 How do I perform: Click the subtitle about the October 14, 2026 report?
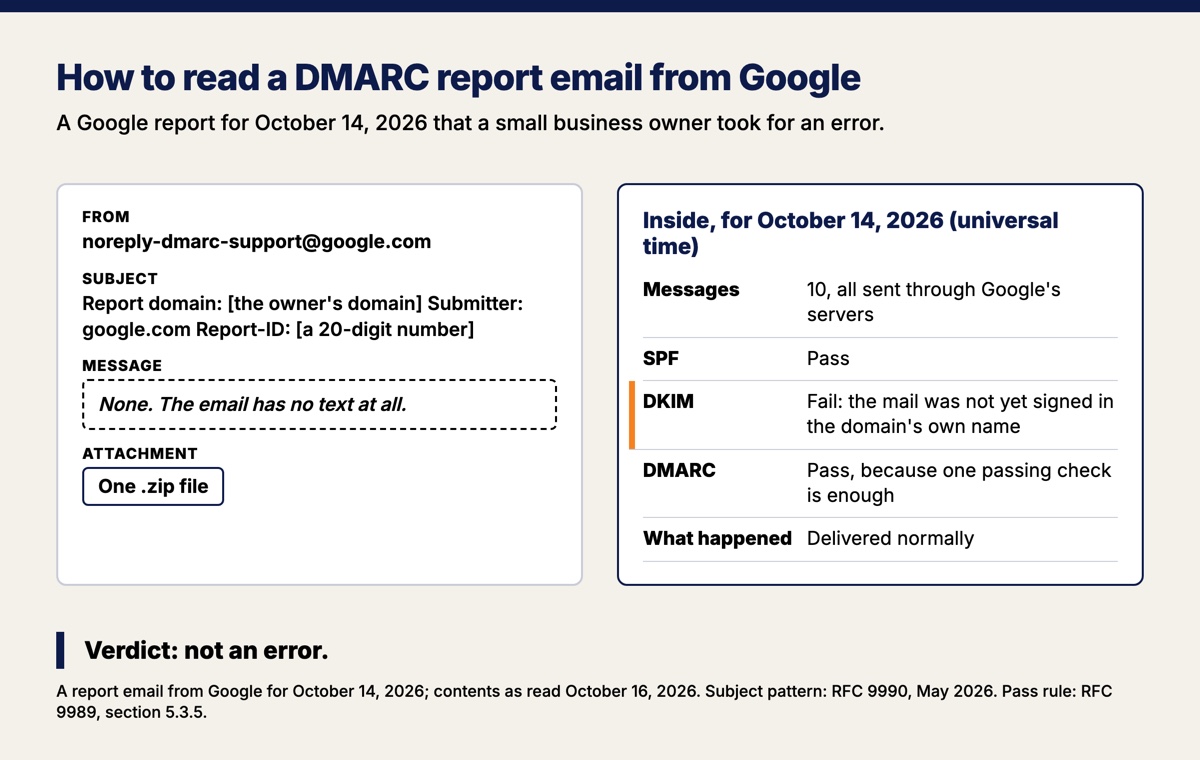pos(470,124)
